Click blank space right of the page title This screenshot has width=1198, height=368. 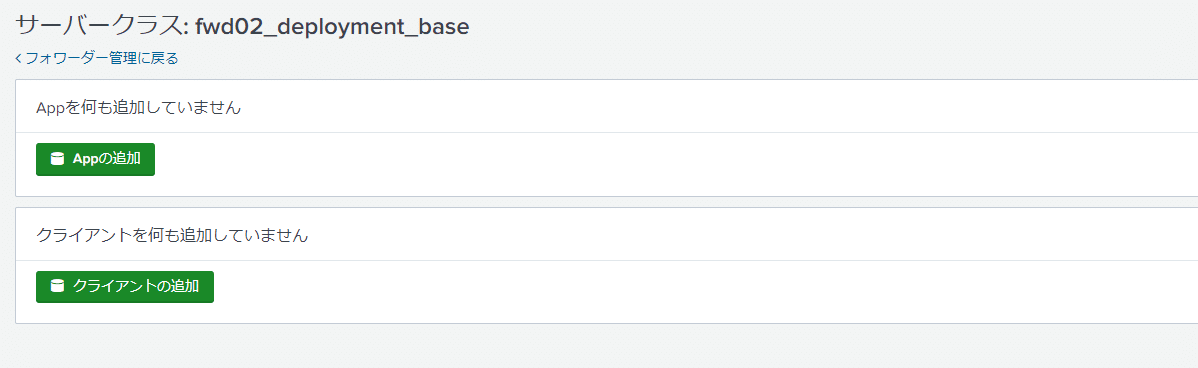[833, 26]
